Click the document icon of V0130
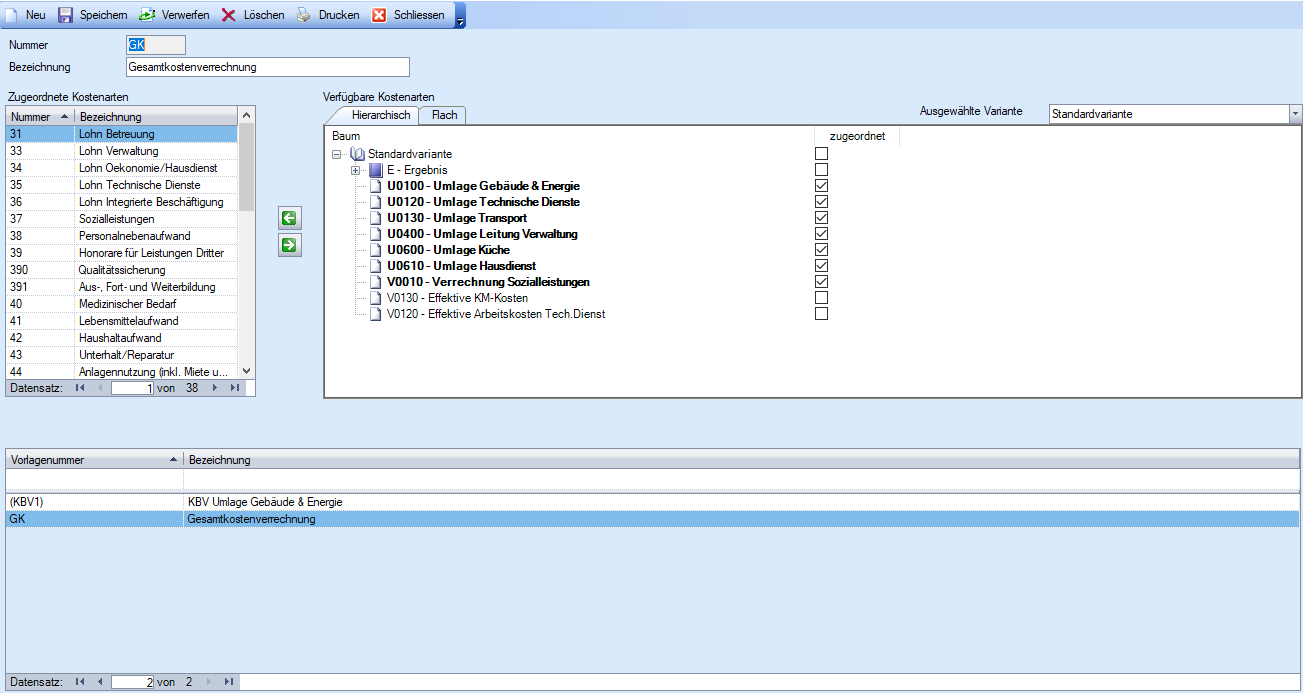This screenshot has height=693, width=1303. pos(376,298)
